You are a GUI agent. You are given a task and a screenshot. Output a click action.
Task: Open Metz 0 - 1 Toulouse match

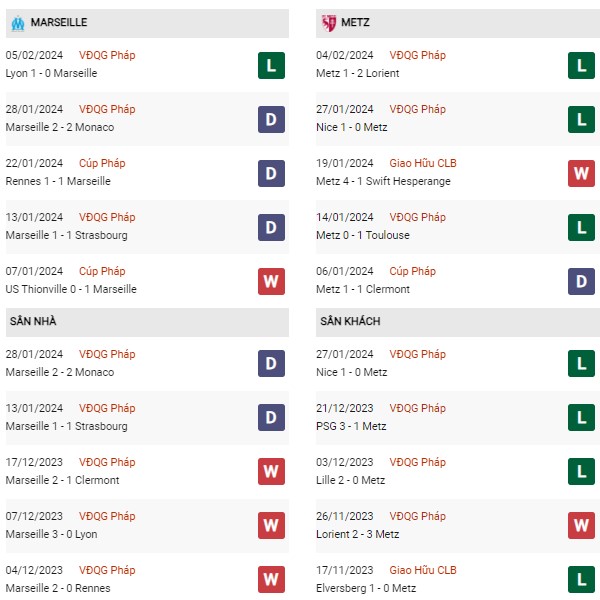pos(362,235)
